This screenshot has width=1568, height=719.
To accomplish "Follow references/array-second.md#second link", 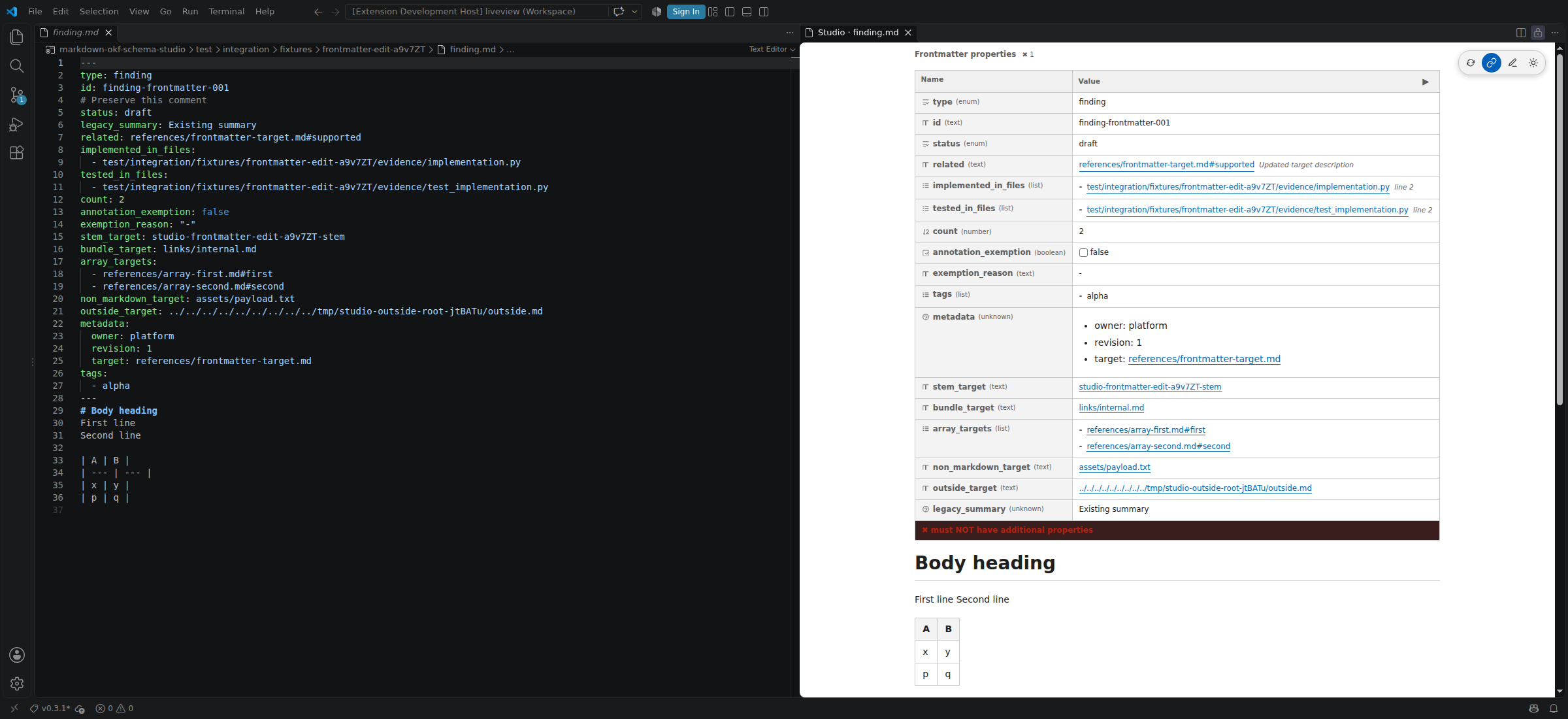I will pos(1158,446).
